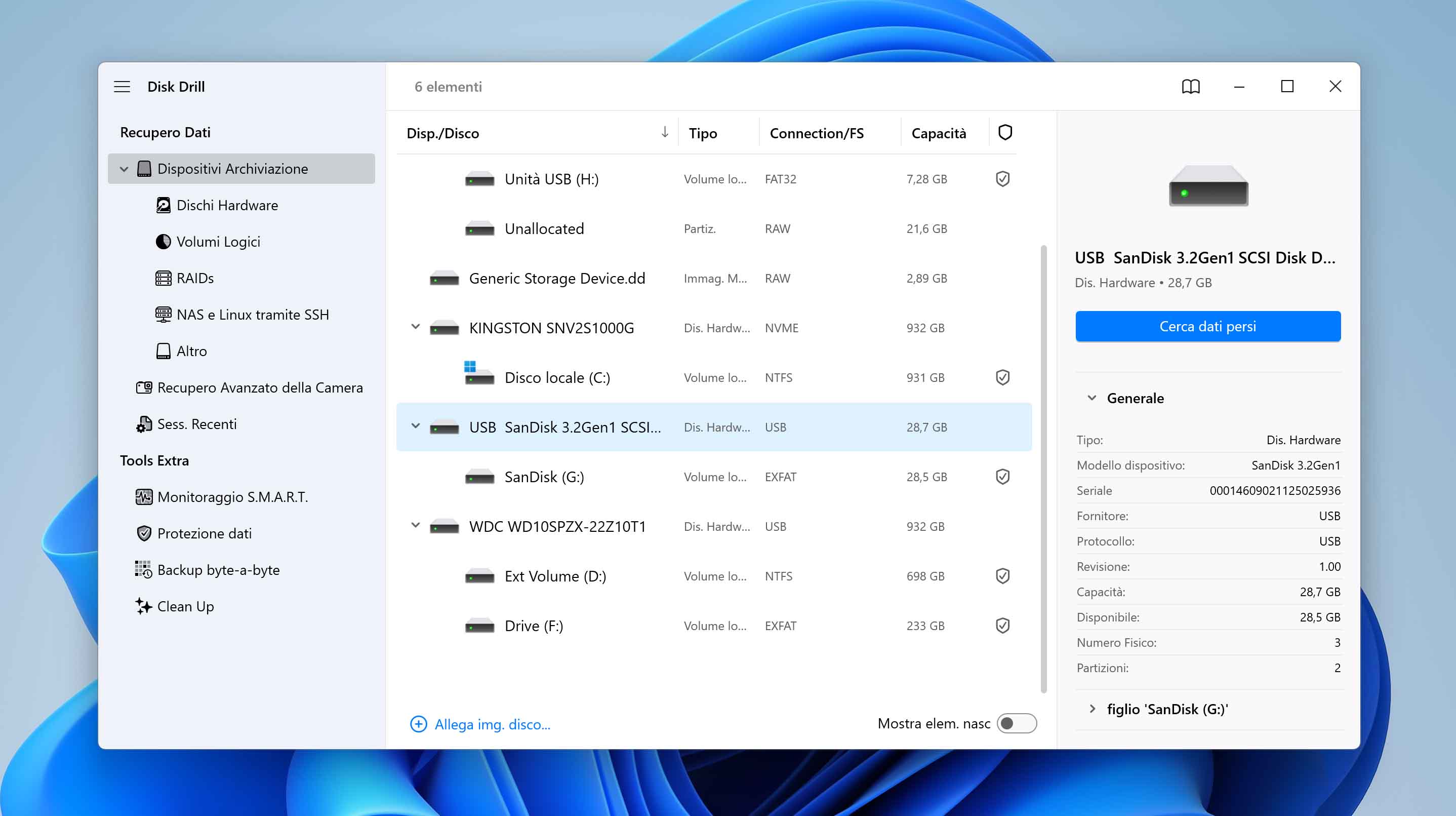Viewport: 1456px width, 816px height.
Task: Click the Volumi Logici pie icon
Action: tap(164, 242)
